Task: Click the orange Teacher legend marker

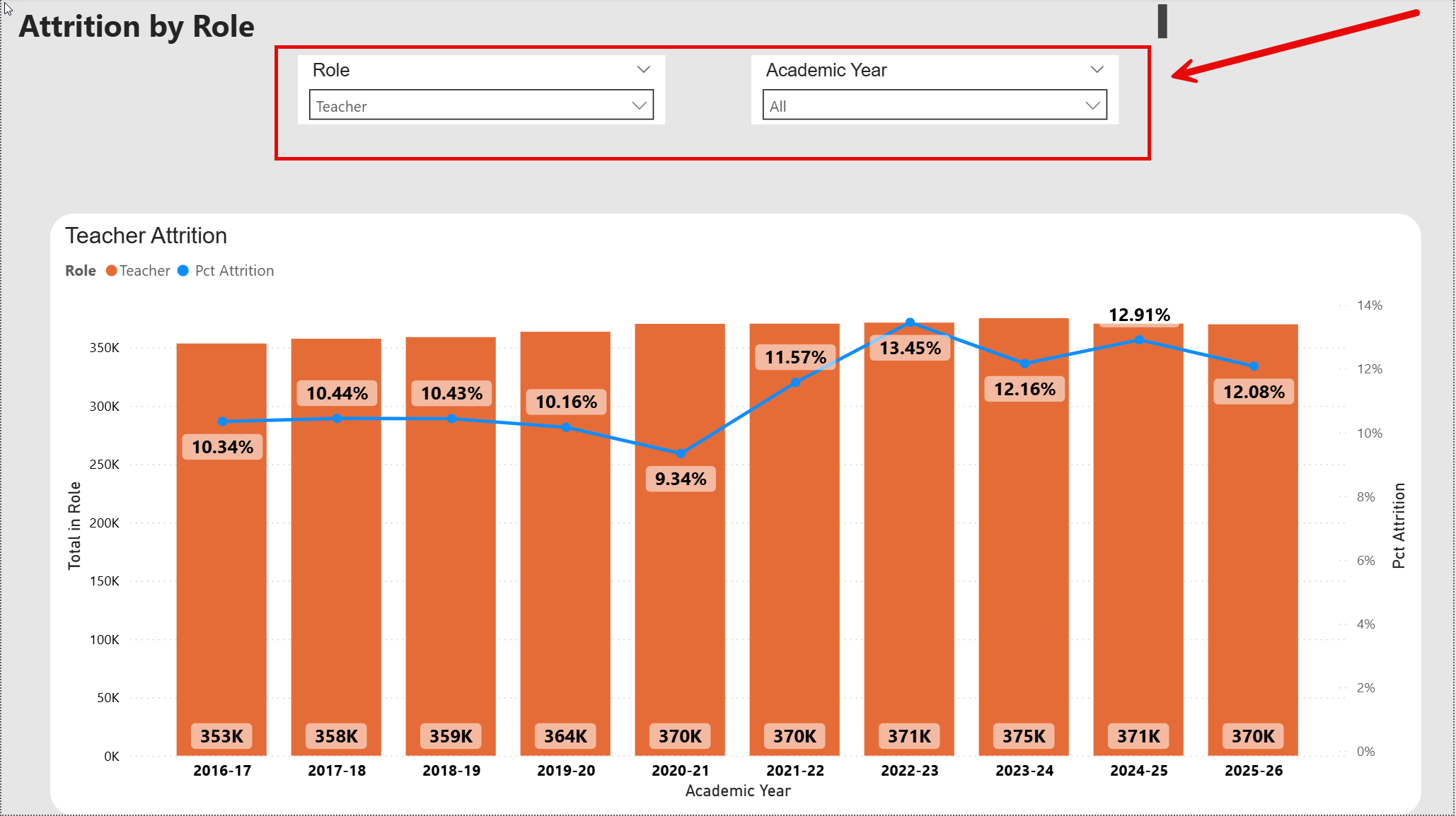Action: click(111, 271)
